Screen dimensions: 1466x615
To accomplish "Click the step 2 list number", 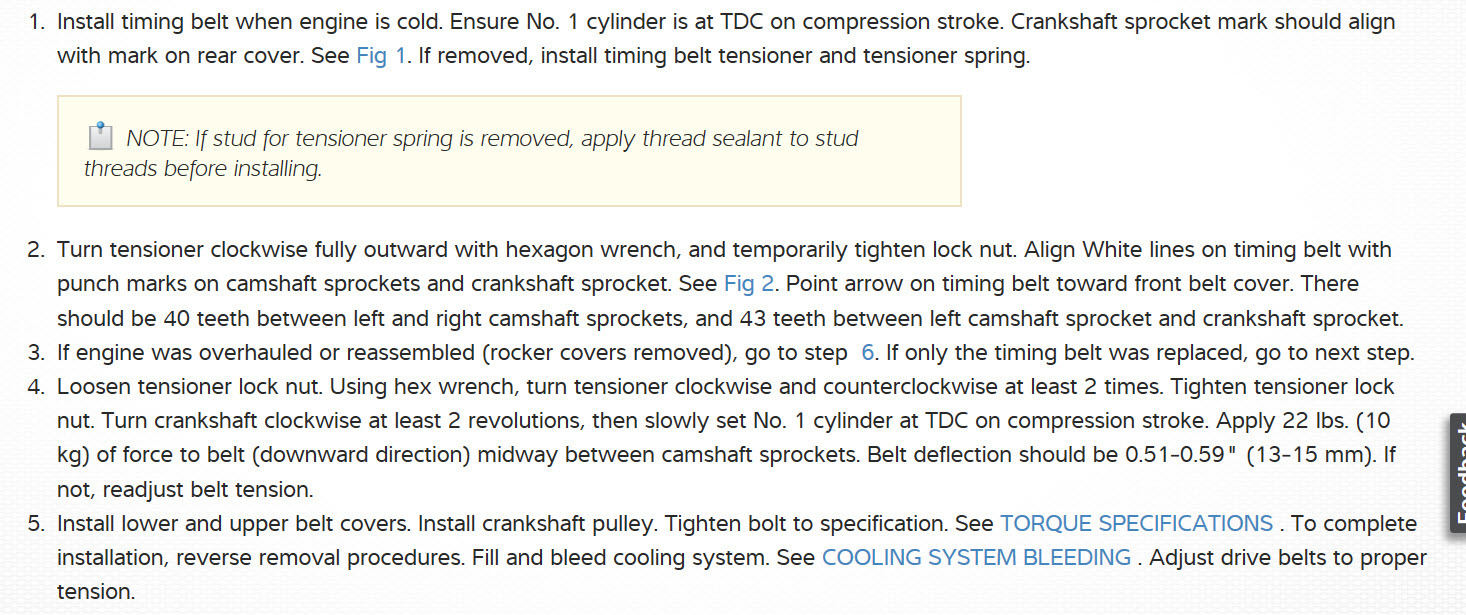I will point(36,250).
